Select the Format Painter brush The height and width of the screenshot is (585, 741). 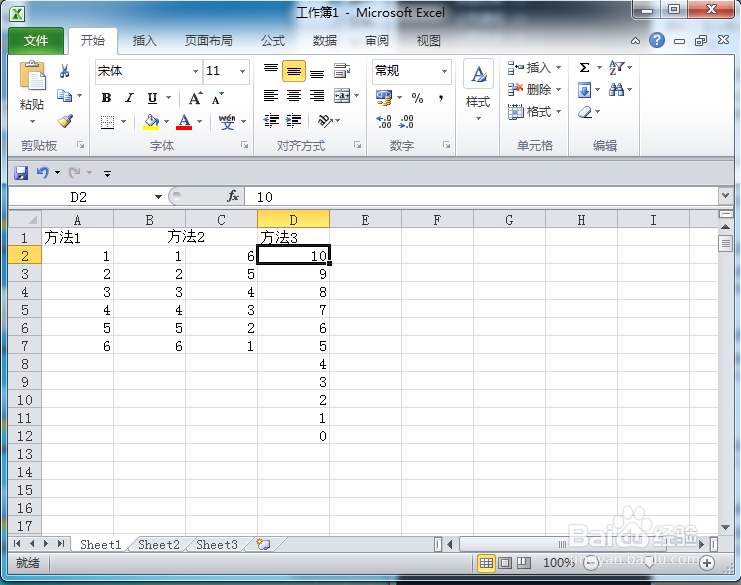point(65,120)
